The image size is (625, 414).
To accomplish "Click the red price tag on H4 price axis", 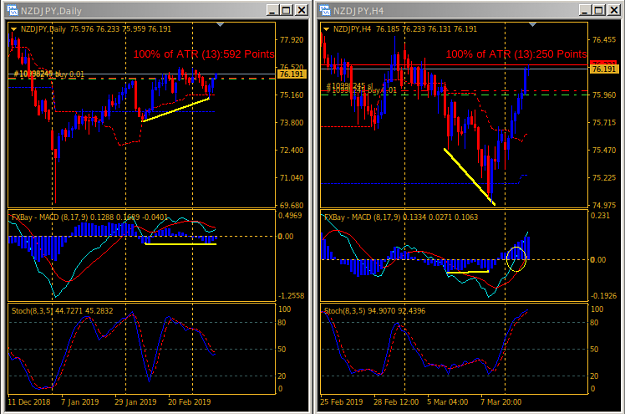I will (603, 63).
